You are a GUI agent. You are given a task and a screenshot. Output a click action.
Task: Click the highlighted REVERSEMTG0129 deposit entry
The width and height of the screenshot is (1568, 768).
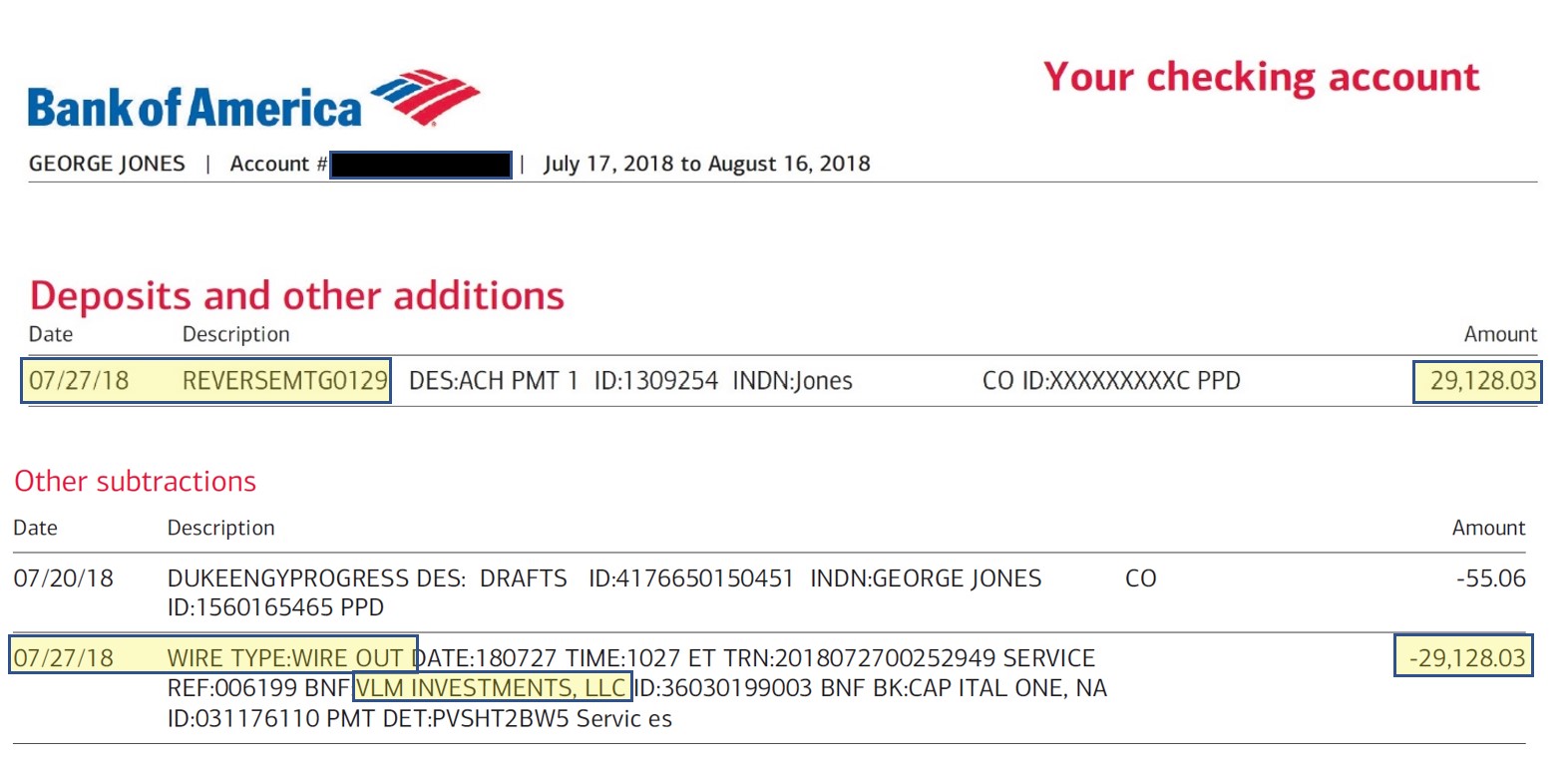coord(205,380)
